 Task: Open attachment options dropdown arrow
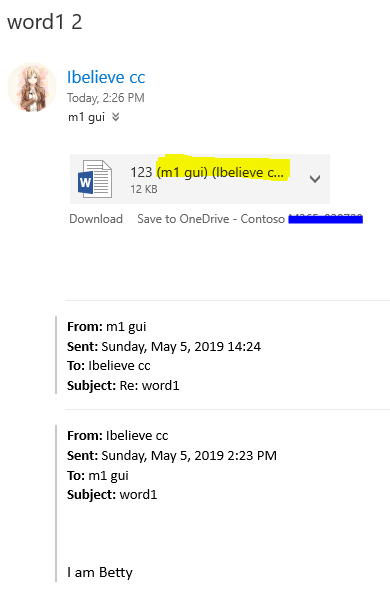point(315,179)
